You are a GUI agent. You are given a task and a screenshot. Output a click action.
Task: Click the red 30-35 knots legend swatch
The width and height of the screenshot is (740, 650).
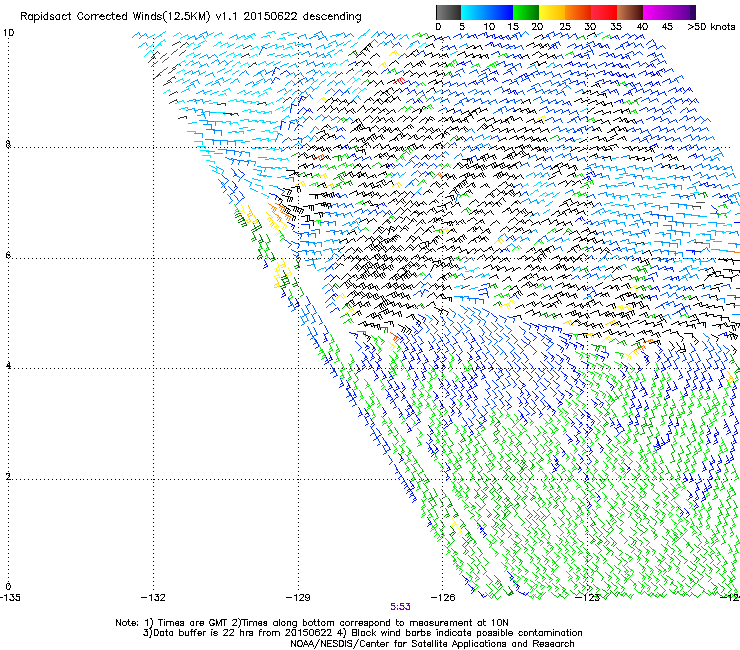tap(604, 12)
